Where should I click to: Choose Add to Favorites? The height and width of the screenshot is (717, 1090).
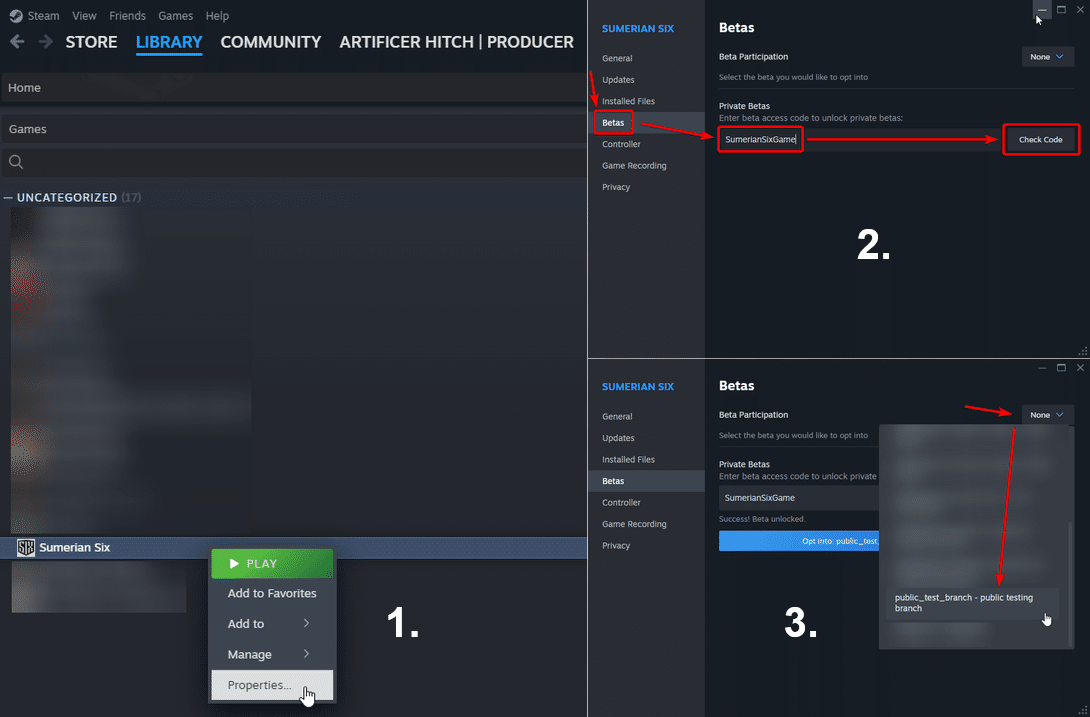[272, 593]
